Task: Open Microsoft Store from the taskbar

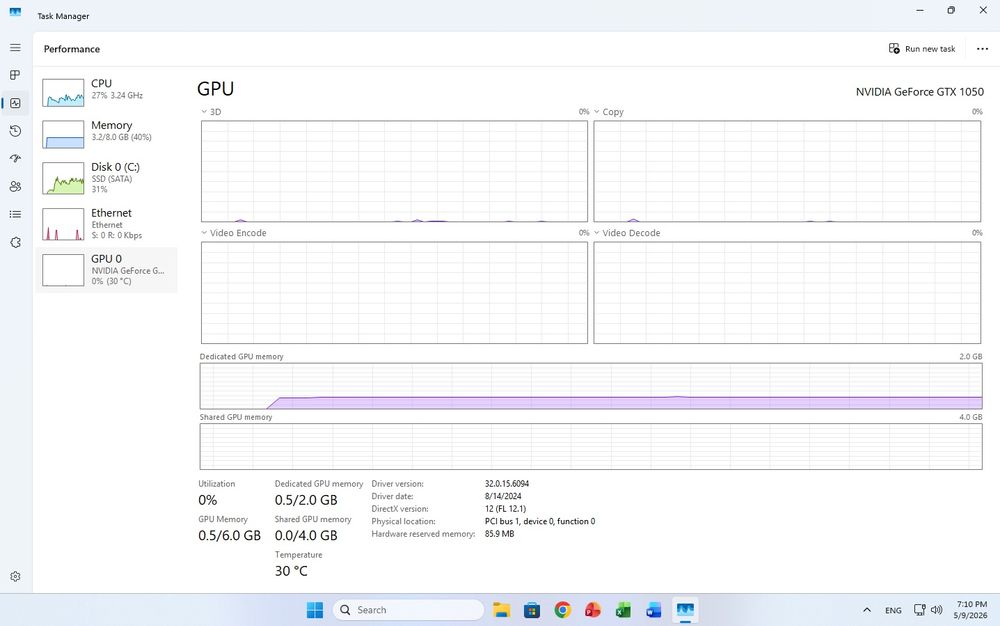Action: [532, 610]
